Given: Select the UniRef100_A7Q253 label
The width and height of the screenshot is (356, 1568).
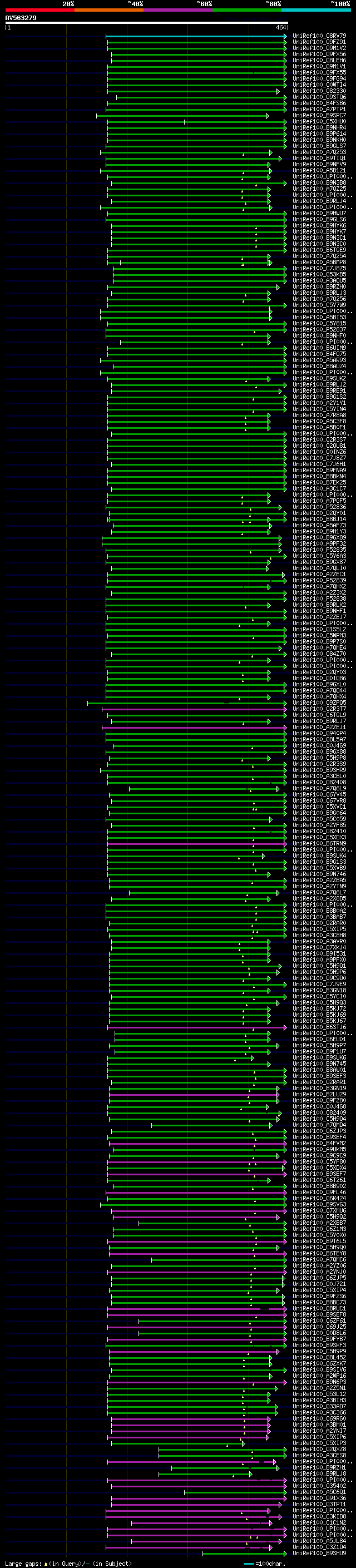Looking at the screenshot, I should pos(319,152).
